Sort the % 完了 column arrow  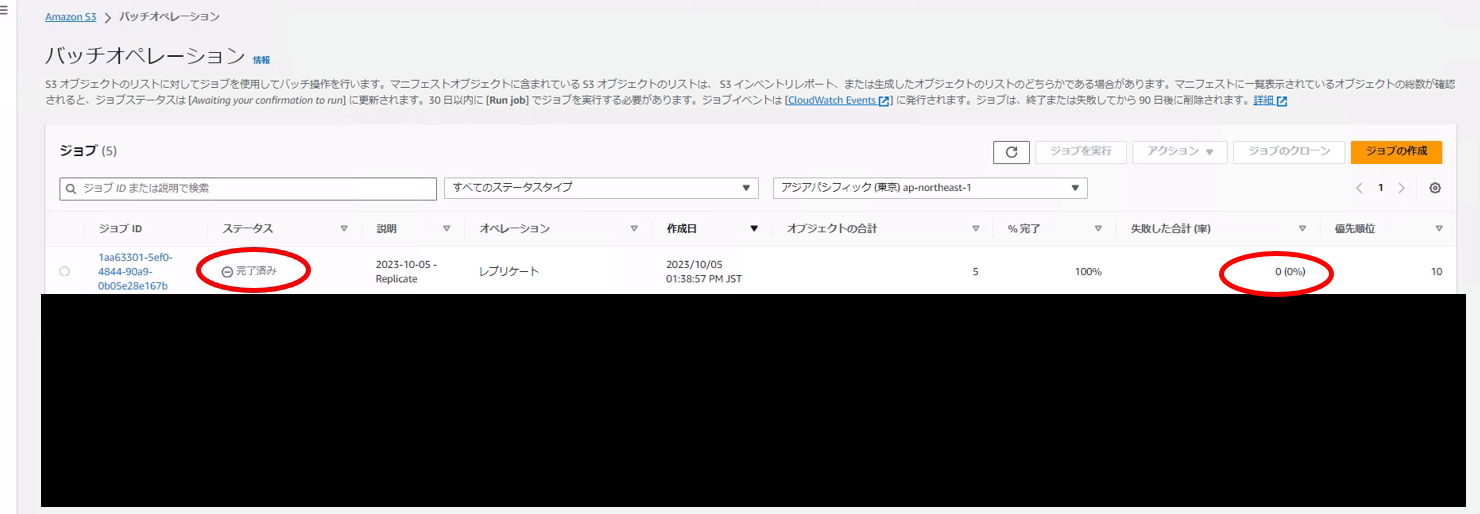[x=1099, y=229]
